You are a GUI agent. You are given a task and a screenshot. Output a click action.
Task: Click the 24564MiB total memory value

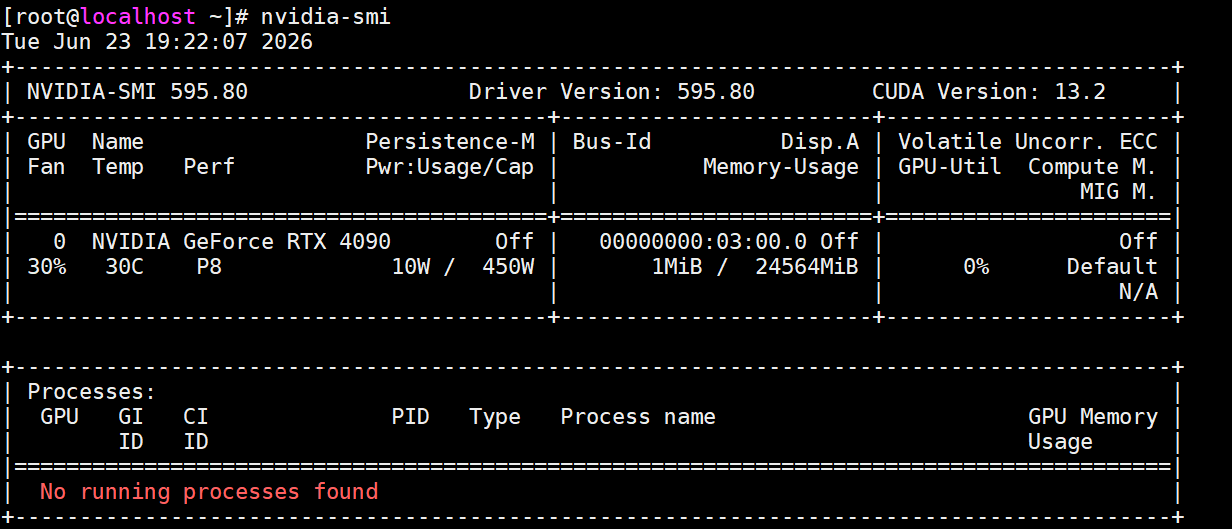807,267
